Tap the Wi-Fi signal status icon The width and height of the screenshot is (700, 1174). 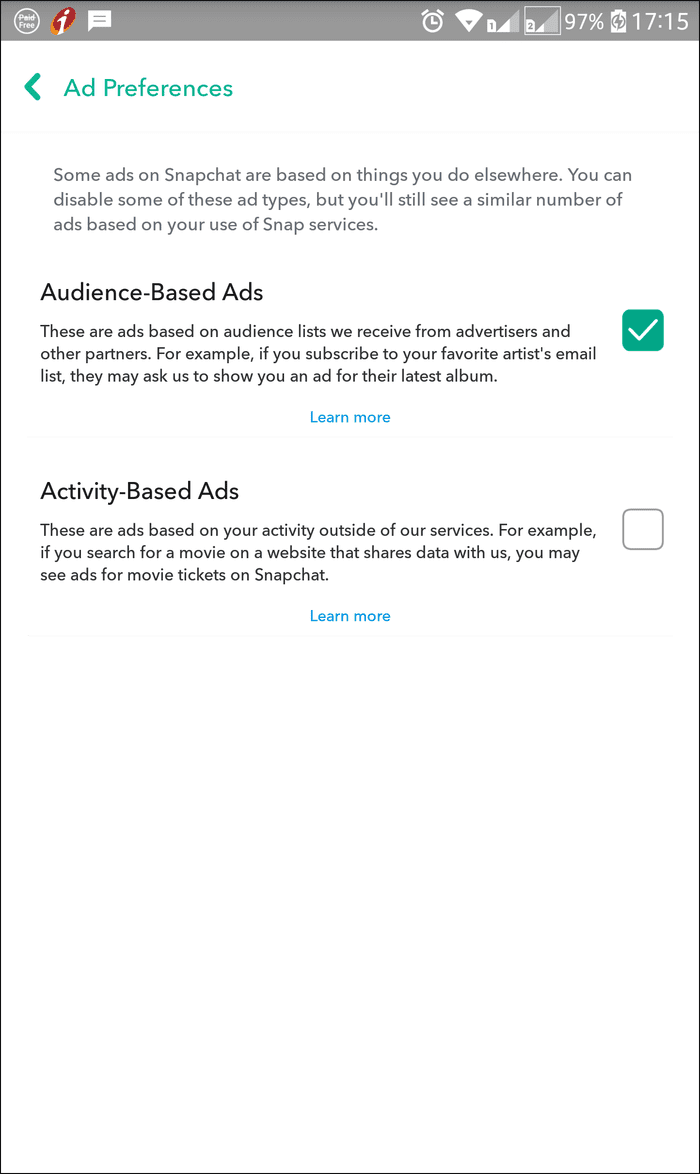coord(469,21)
